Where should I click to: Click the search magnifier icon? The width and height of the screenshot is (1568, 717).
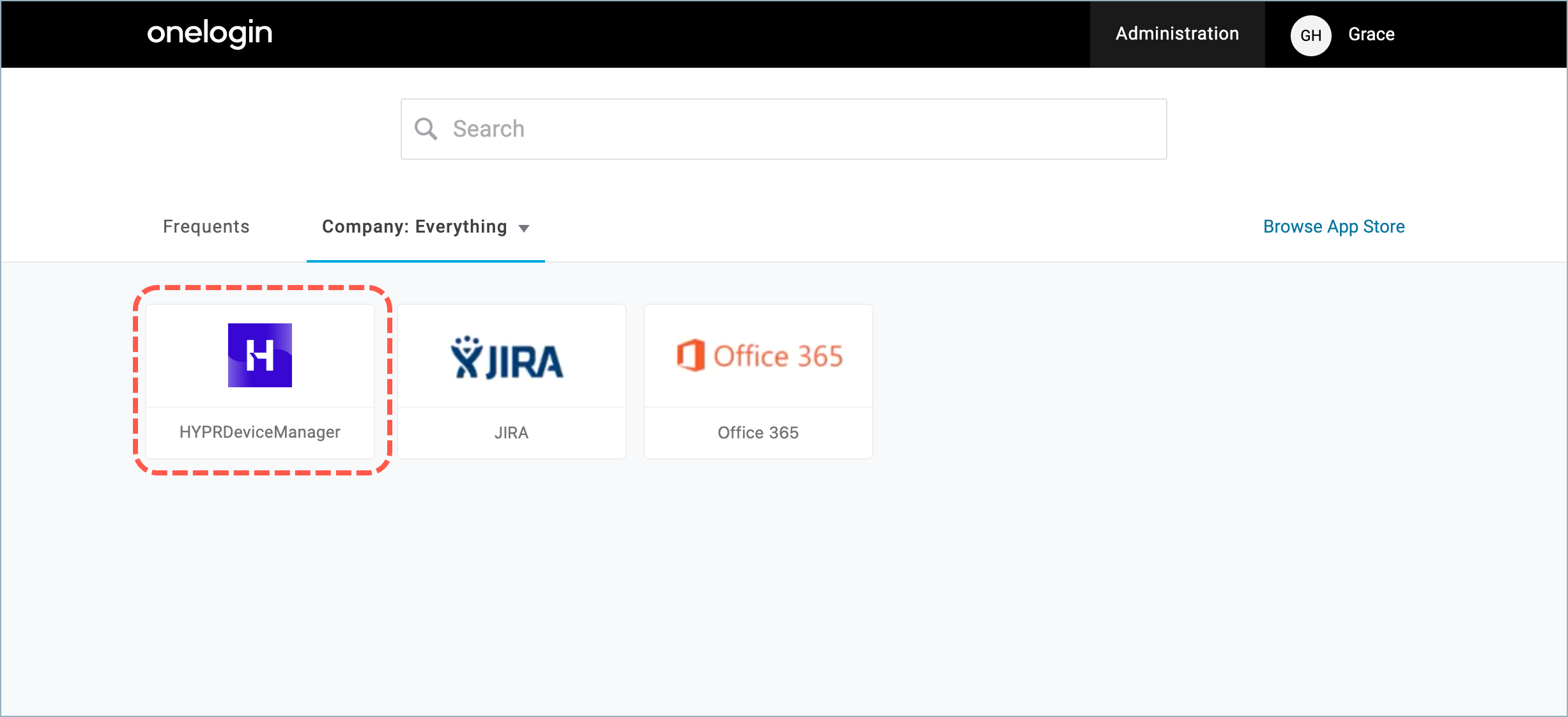(x=426, y=129)
